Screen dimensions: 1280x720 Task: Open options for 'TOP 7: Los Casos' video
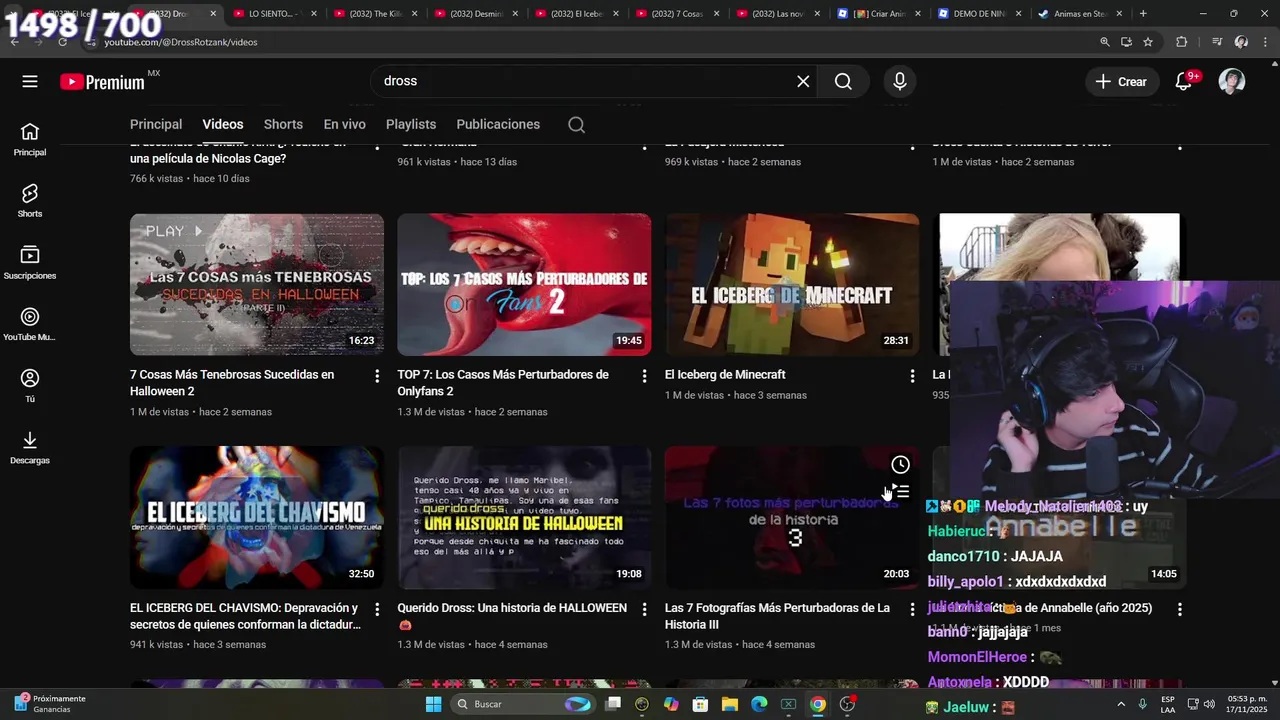pyautogui.click(x=644, y=376)
